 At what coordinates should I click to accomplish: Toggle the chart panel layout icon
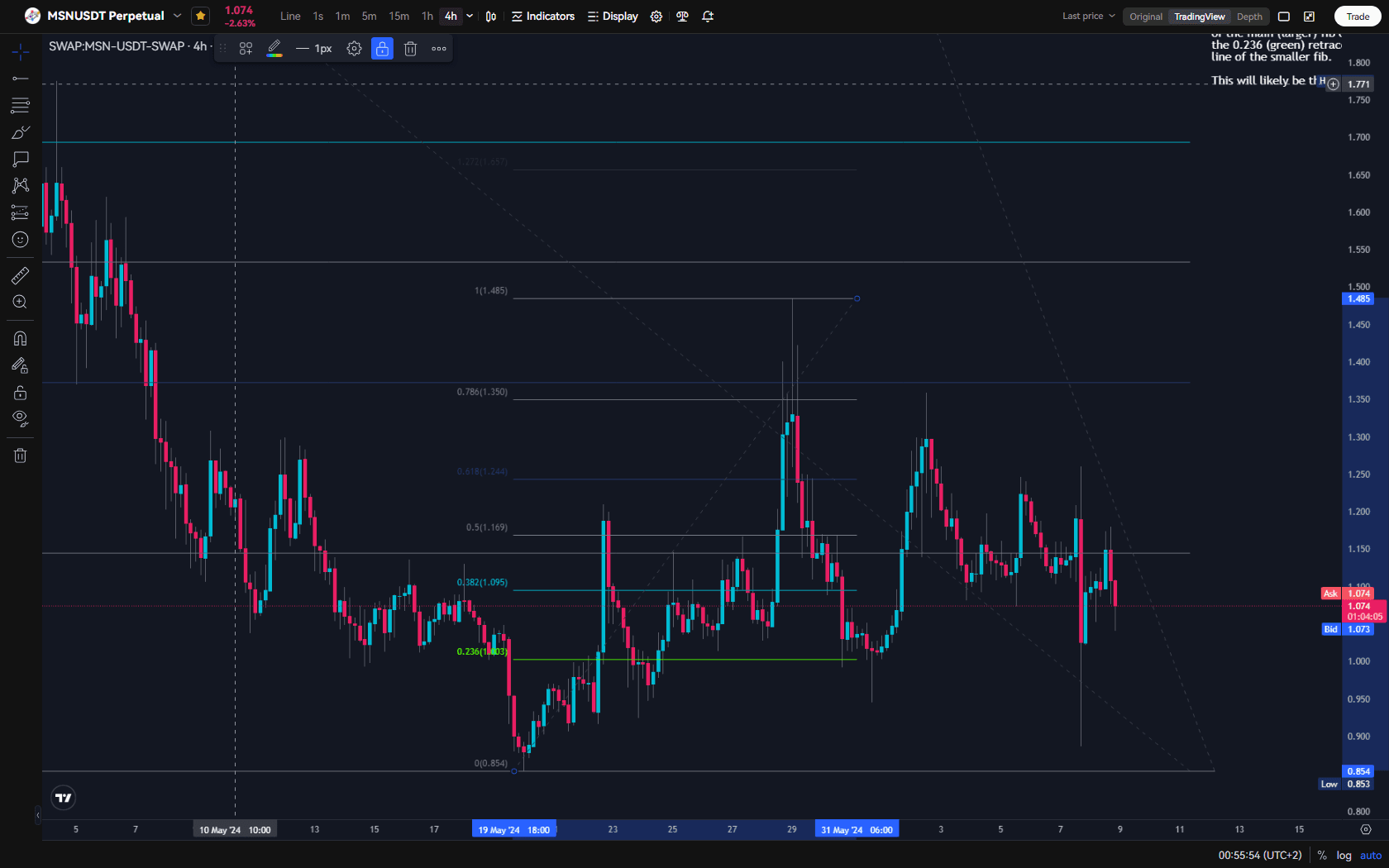click(1284, 17)
